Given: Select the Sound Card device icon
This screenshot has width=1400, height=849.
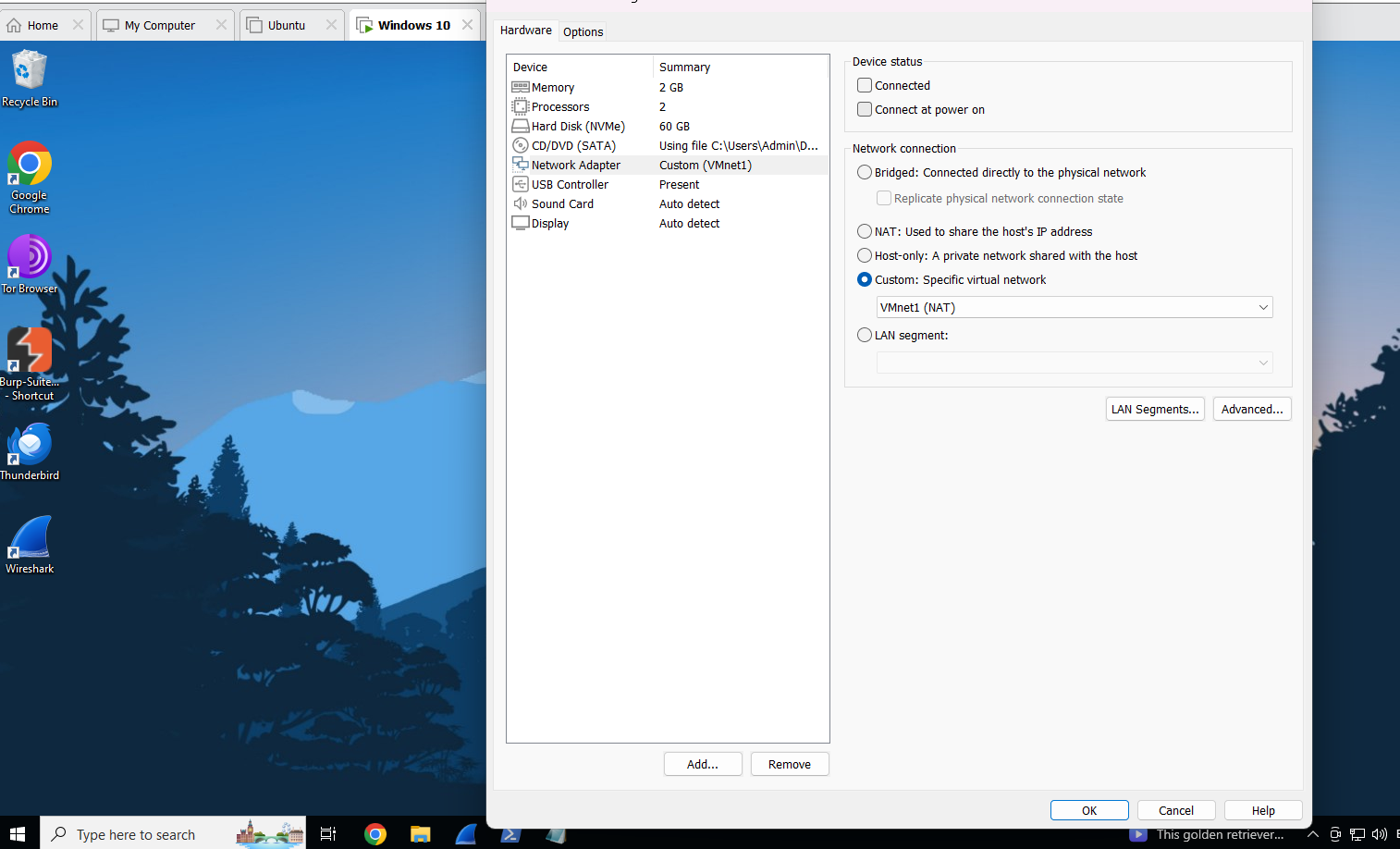Looking at the screenshot, I should (x=521, y=203).
